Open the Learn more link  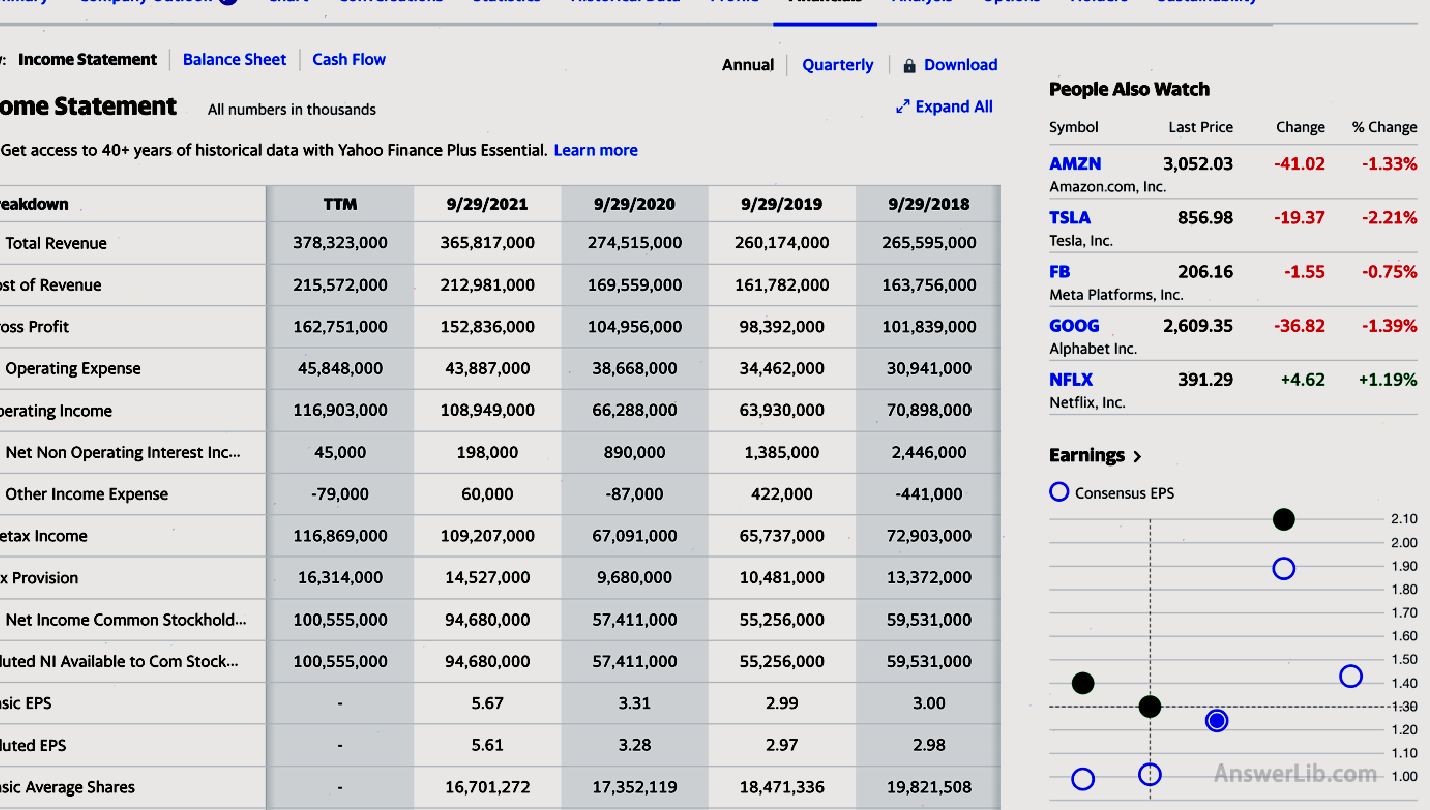pyautogui.click(x=596, y=150)
